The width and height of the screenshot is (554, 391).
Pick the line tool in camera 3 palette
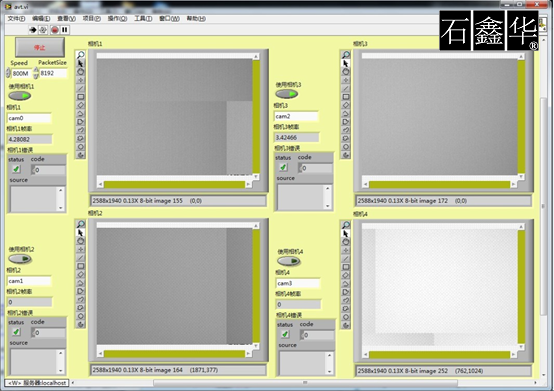[x=346, y=88]
